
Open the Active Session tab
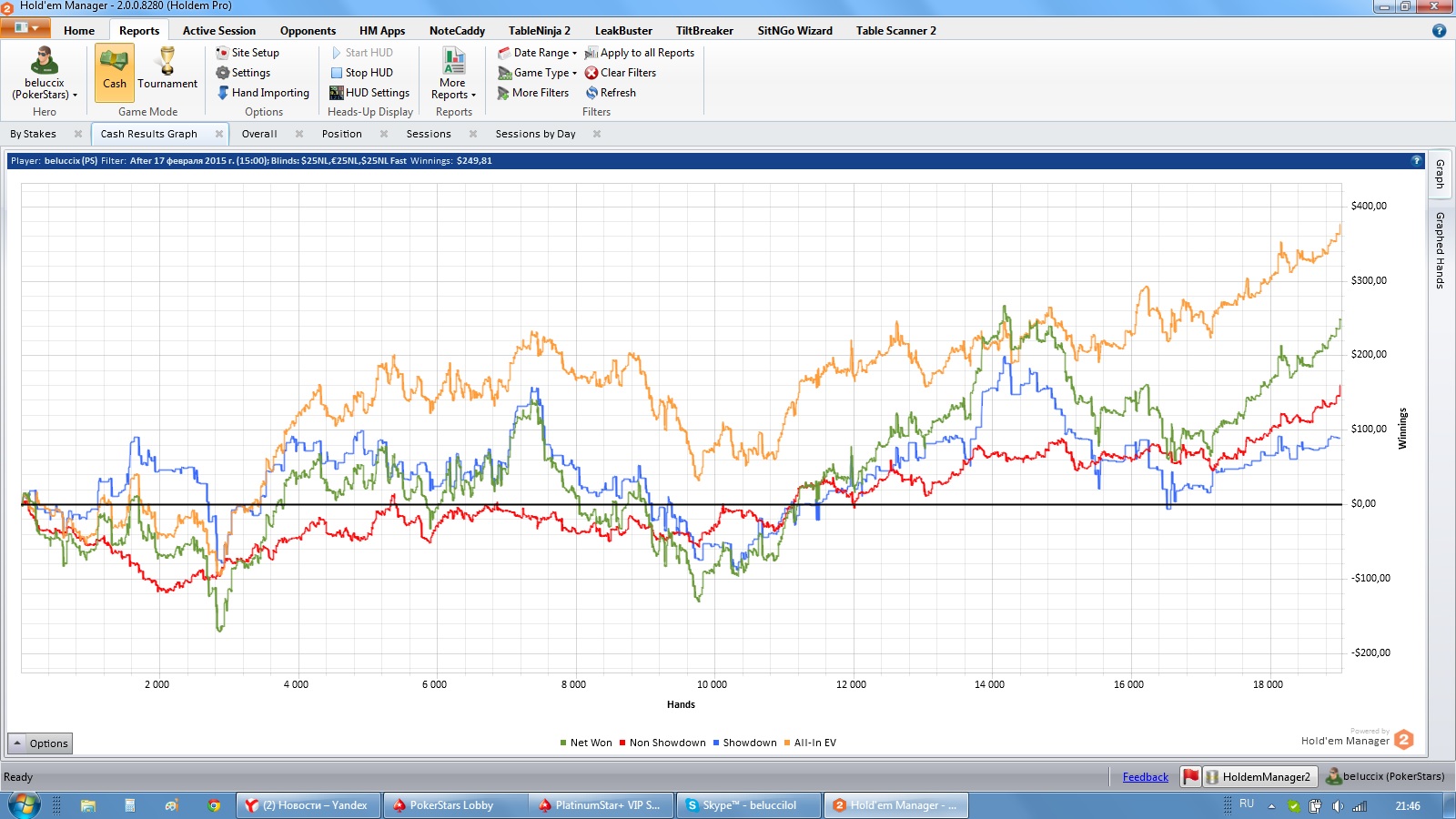pos(219,30)
